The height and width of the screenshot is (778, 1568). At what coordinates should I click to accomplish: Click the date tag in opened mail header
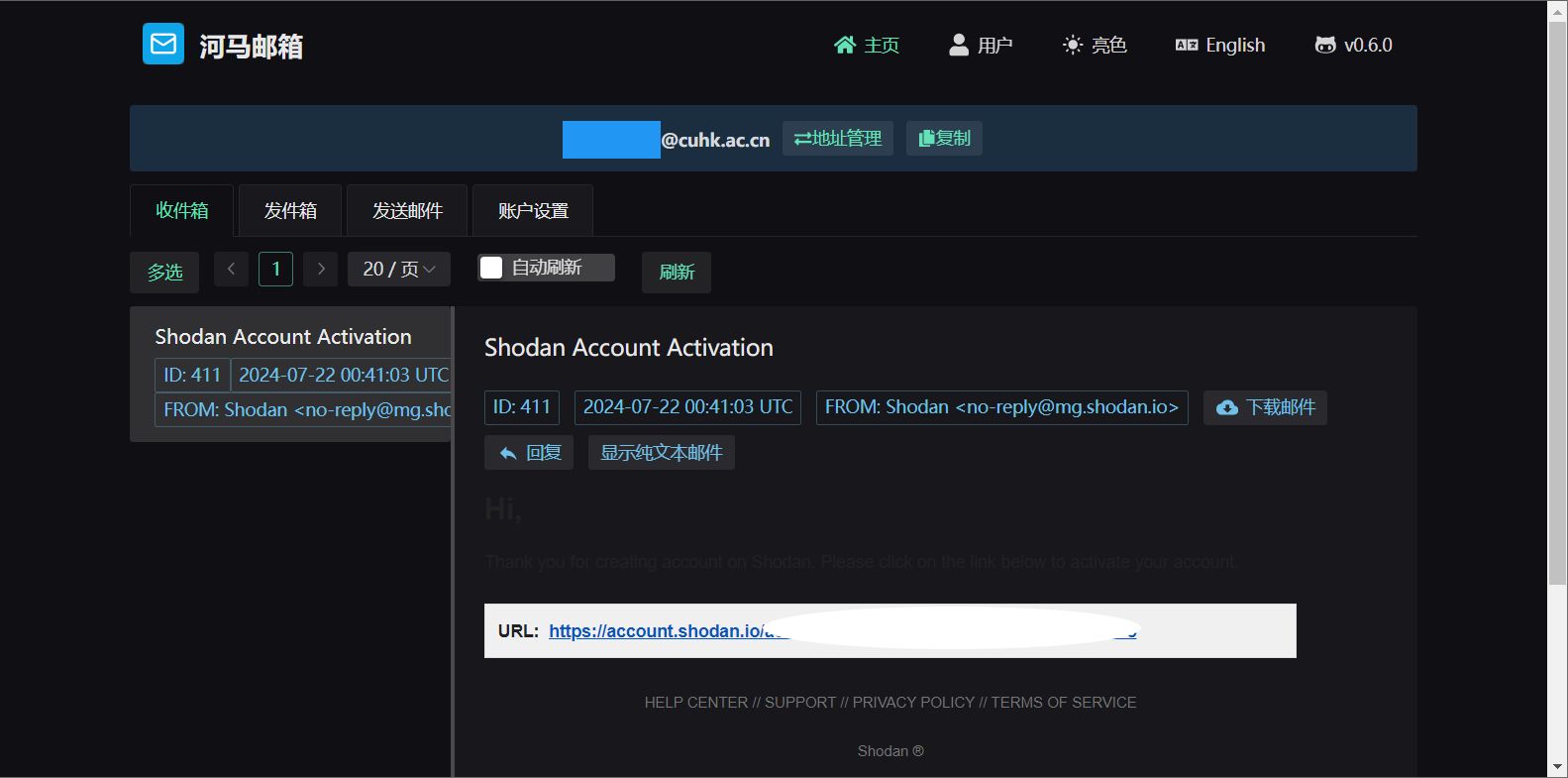(x=687, y=407)
